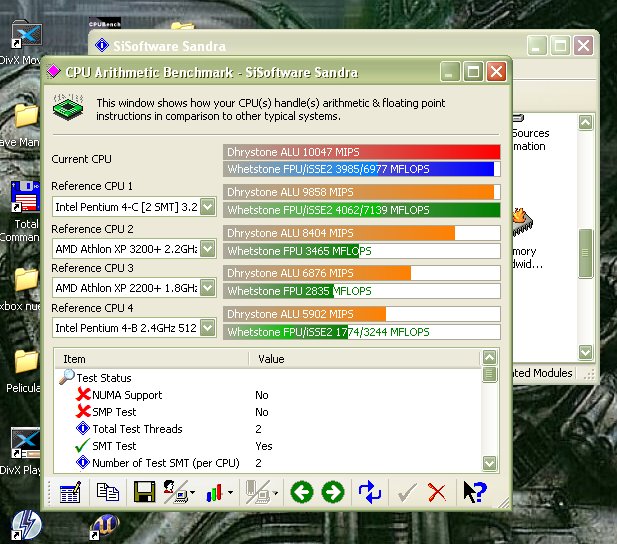Viewport: 617px width, 544px height.
Task: Open the Reference CPU 1 dropdown
Action: pos(208,206)
